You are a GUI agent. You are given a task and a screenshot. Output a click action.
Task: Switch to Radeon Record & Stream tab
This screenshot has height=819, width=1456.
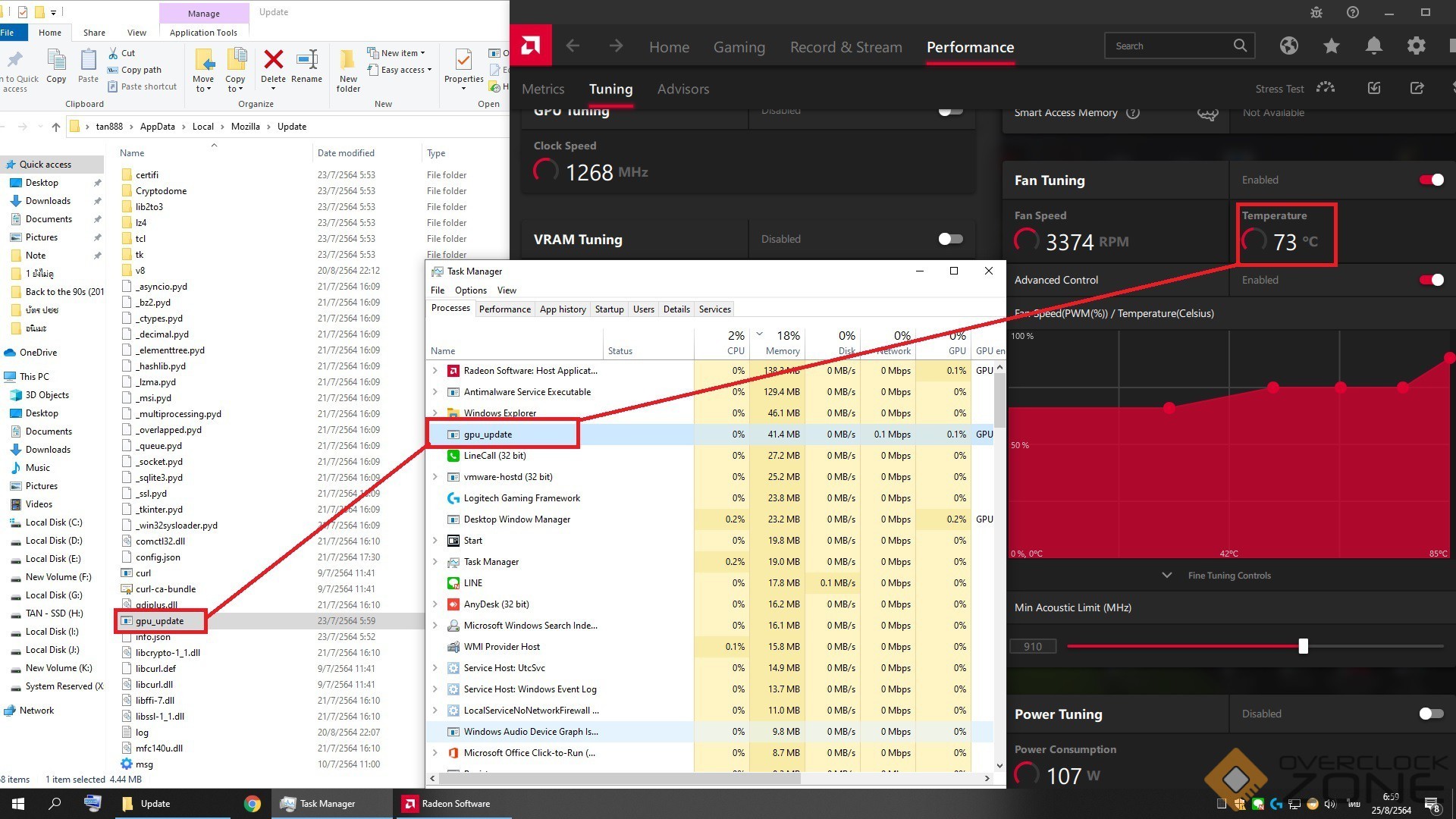pyautogui.click(x=846, y=47)
